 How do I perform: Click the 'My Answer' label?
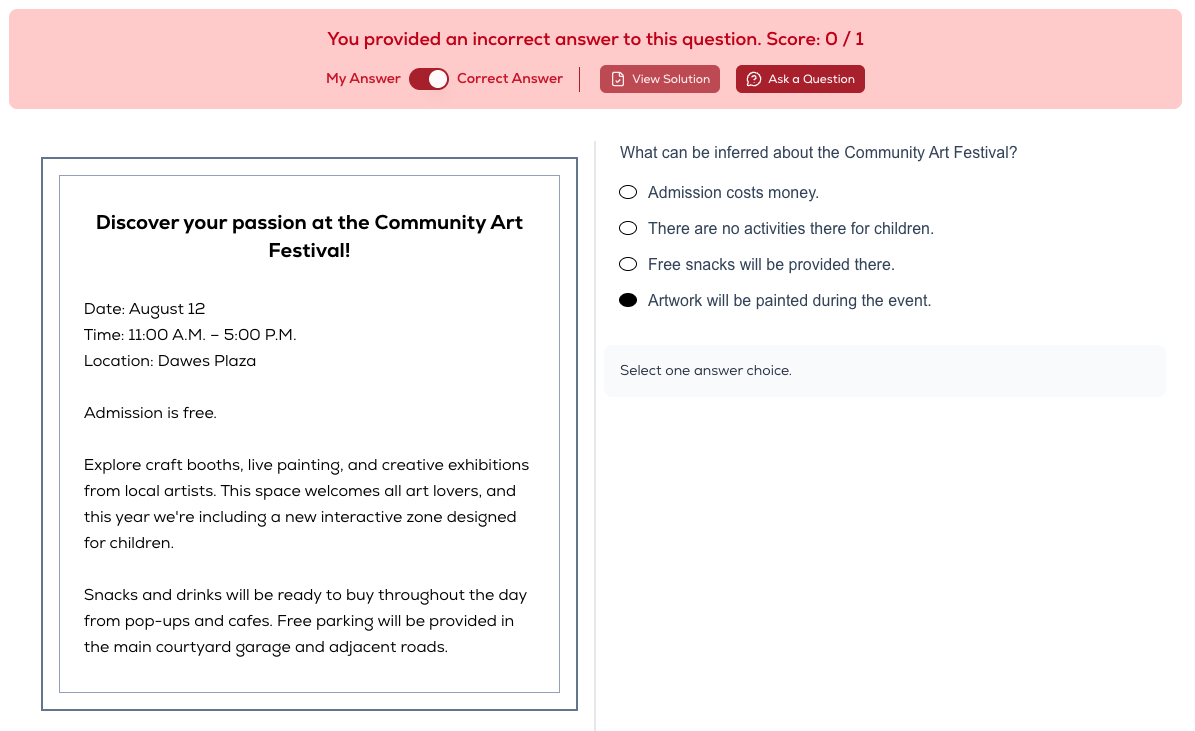pos(363,79)
